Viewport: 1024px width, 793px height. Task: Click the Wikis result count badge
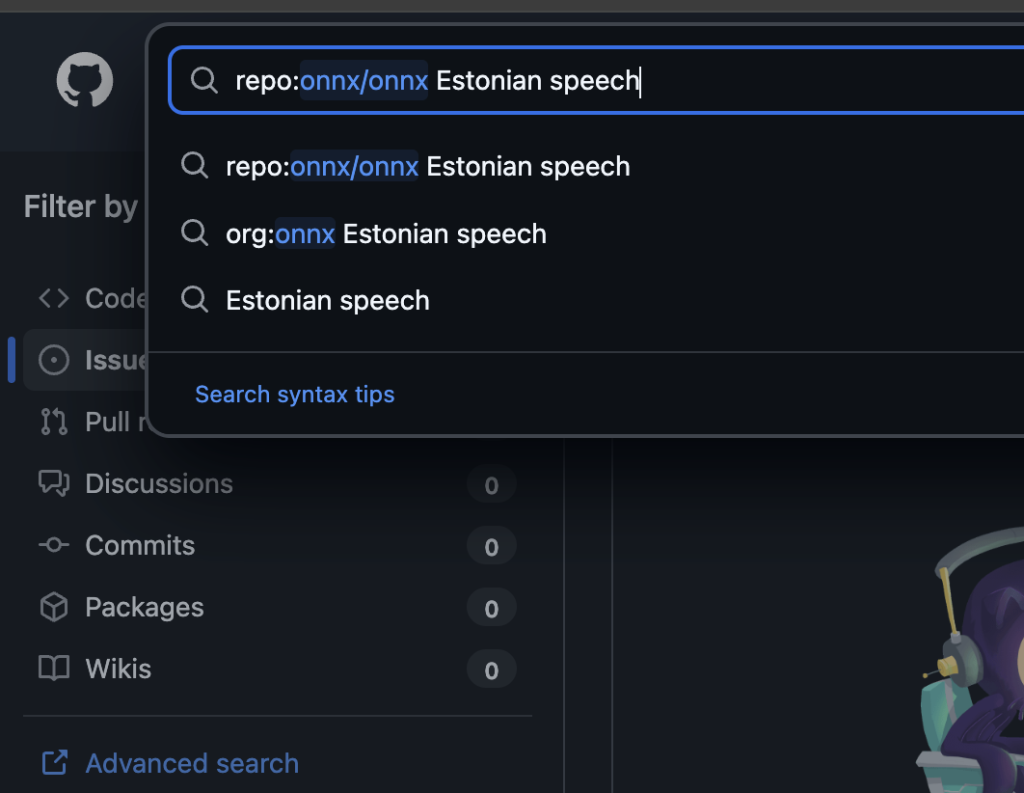tap(491, 670)
